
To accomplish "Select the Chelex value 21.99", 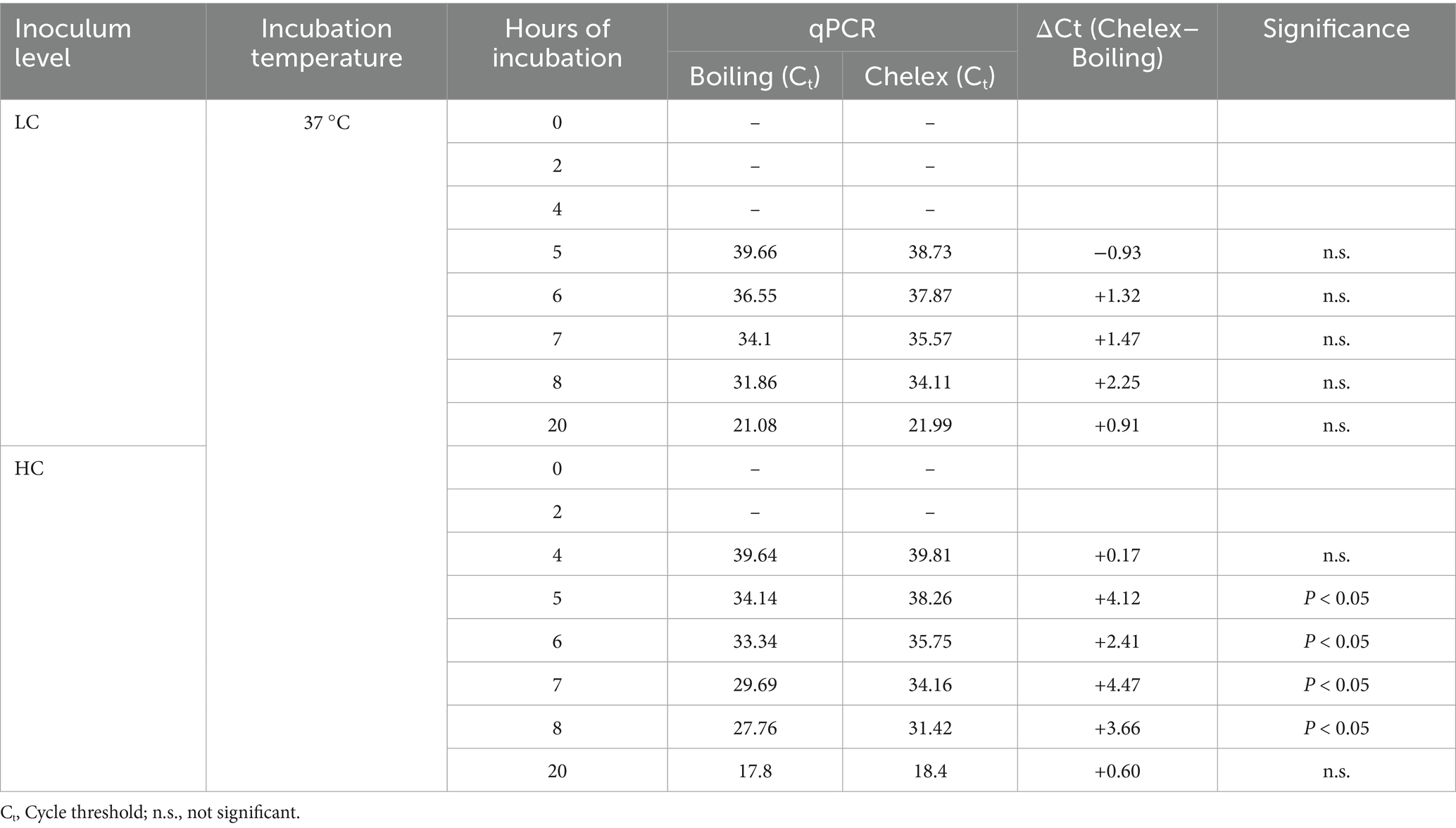I will coord(929,425).
